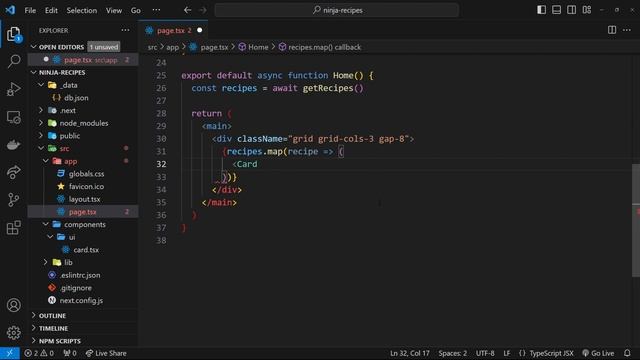This screenshot has width=640, height=360.
Task: Open Run and Debug view
Action: 13,89
